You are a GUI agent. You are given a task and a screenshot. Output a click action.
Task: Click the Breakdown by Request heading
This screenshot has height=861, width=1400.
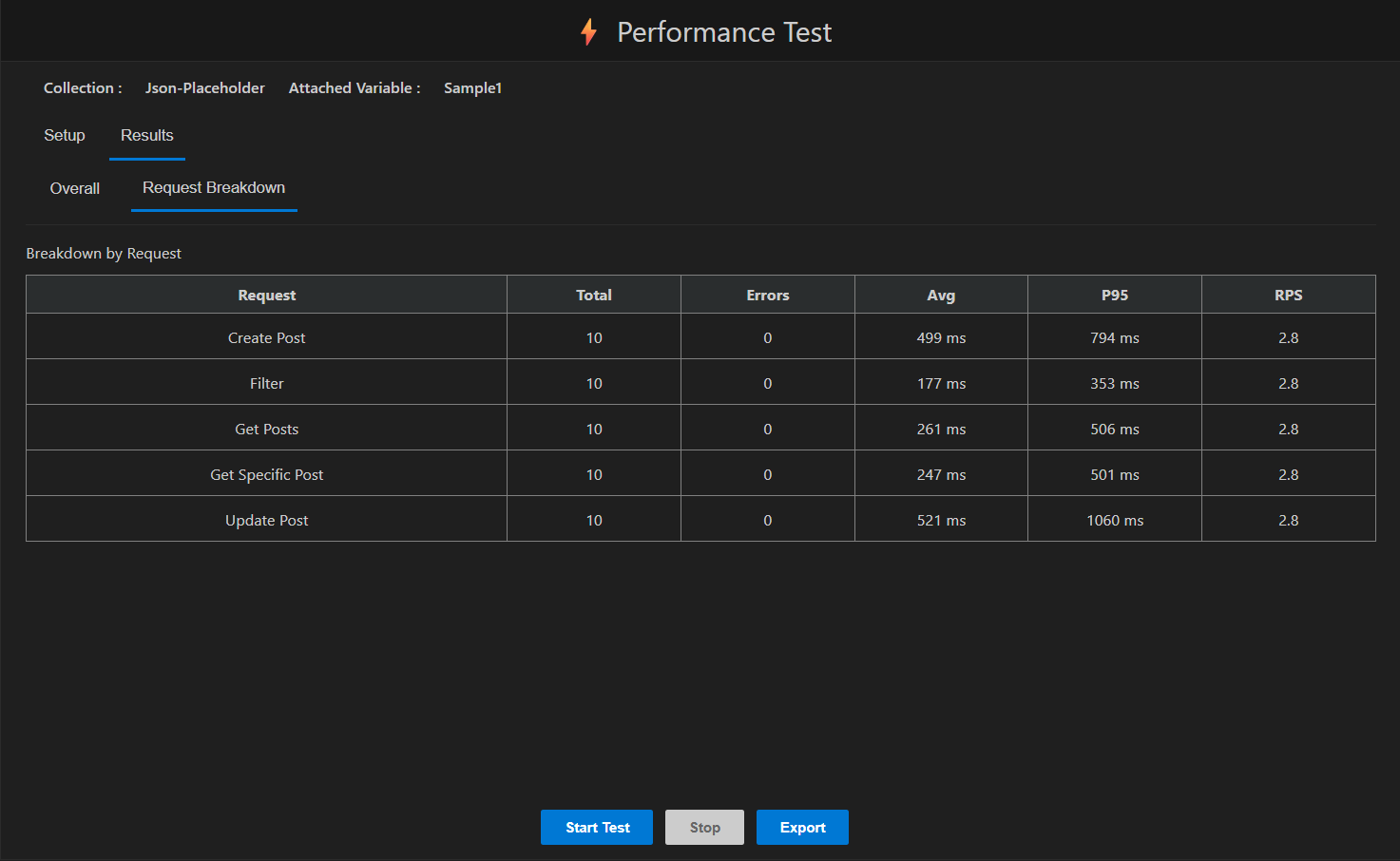pos(104,253)
